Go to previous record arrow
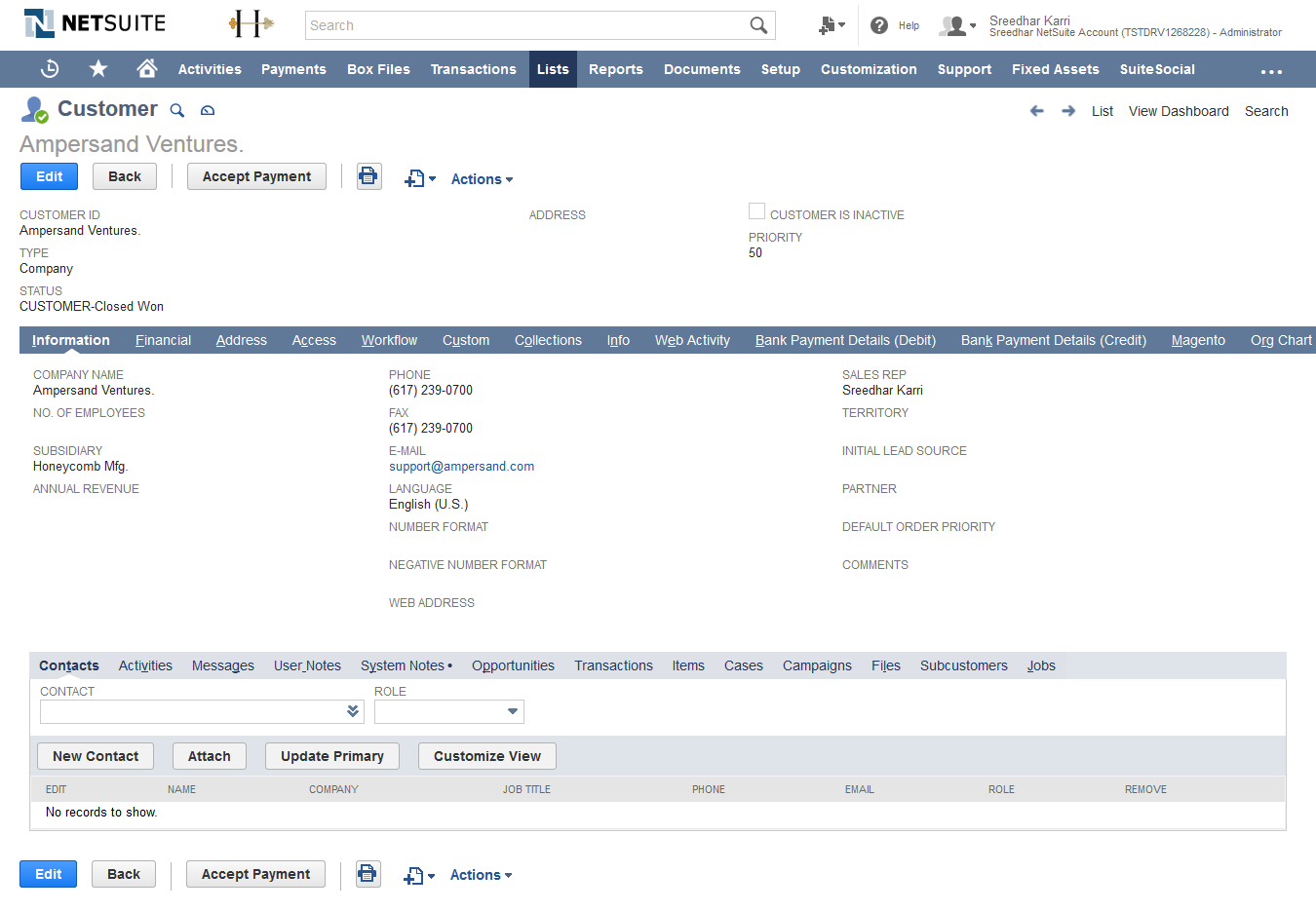 tap(1037, 111)
